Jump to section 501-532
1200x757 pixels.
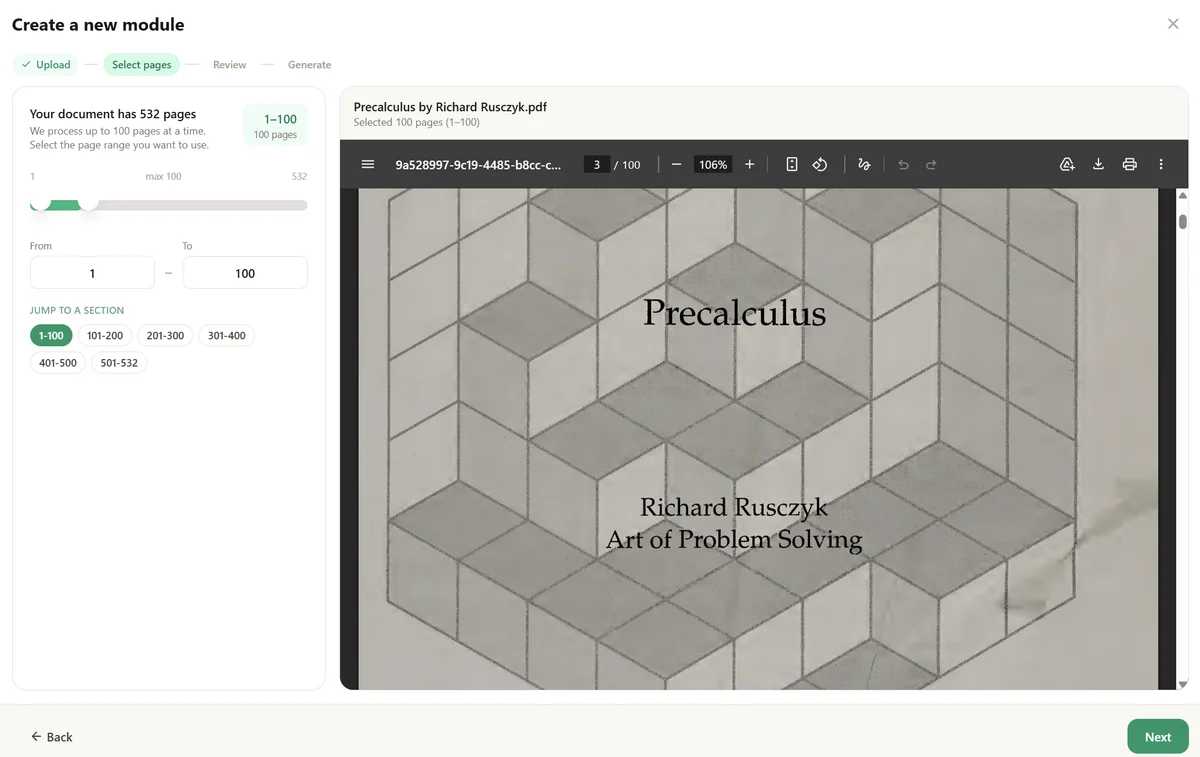click(x=119, y=363)
